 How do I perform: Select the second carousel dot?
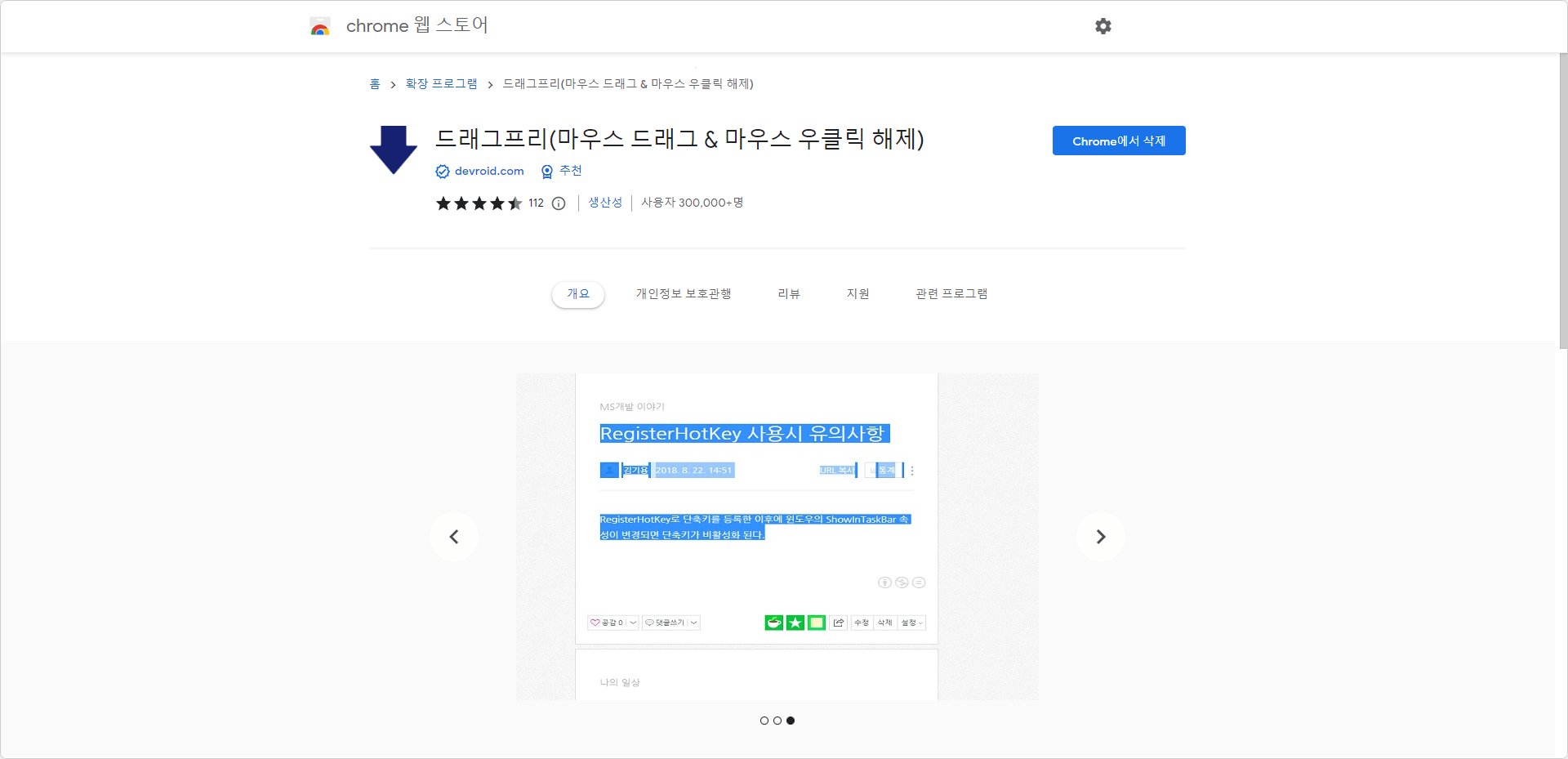tap(777, 721)
